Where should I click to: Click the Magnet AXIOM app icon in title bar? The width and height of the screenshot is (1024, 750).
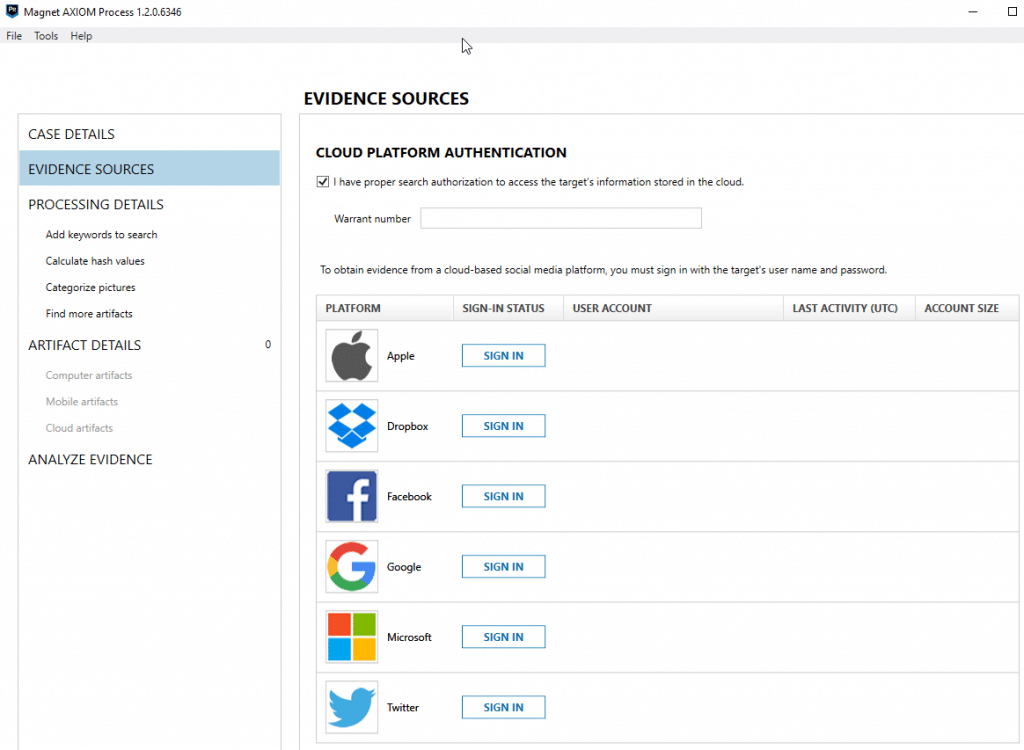click(x=12, y=11)
